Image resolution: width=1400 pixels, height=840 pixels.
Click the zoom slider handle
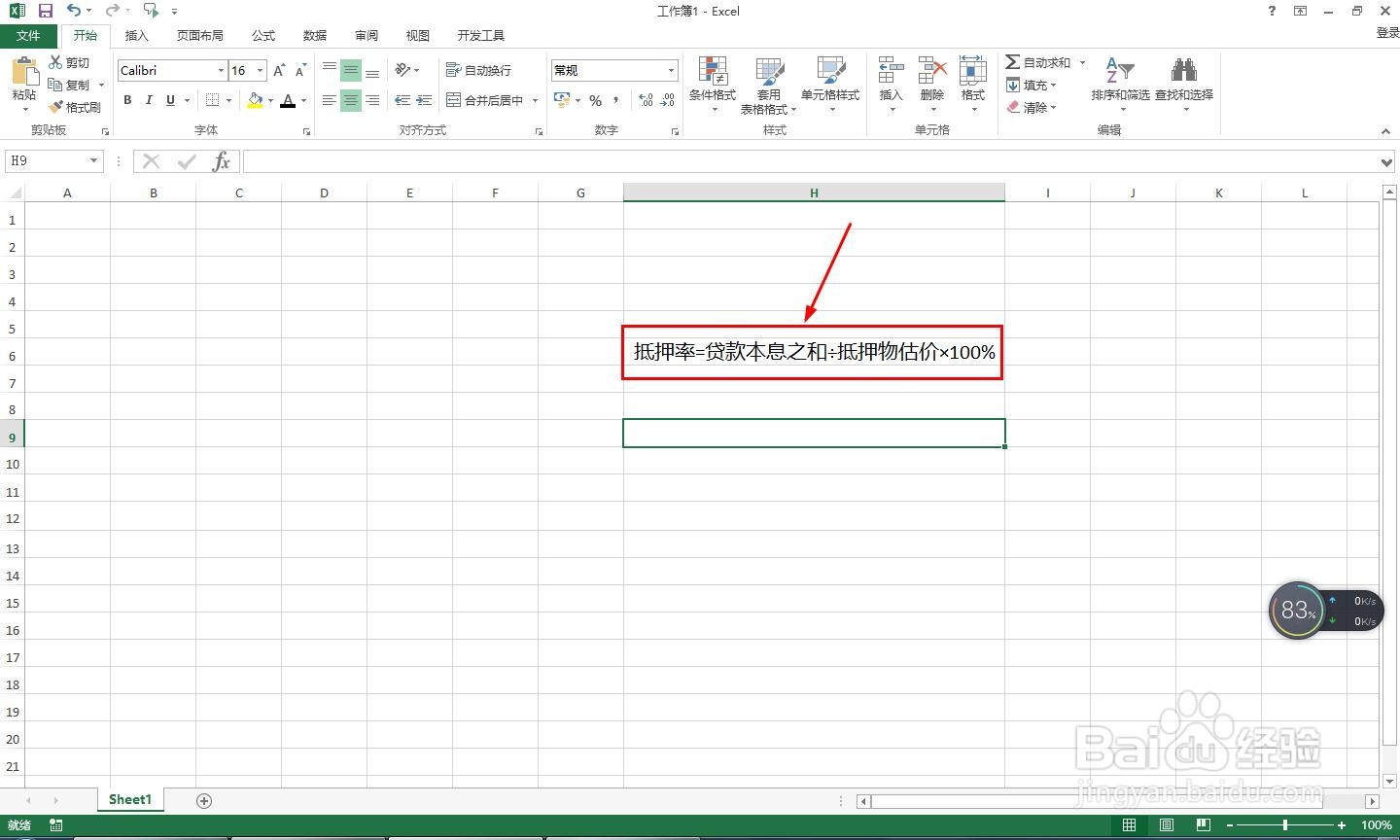point(1285,825)
